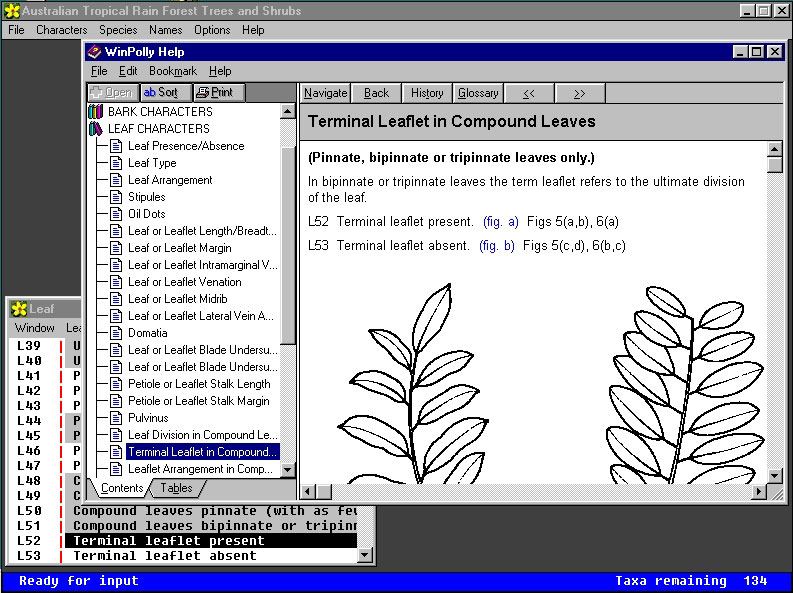Image resolution: width=793 pixels, height=593 pixels.
Task: Open the (fig. a) link
Action: tap(501, 221)
